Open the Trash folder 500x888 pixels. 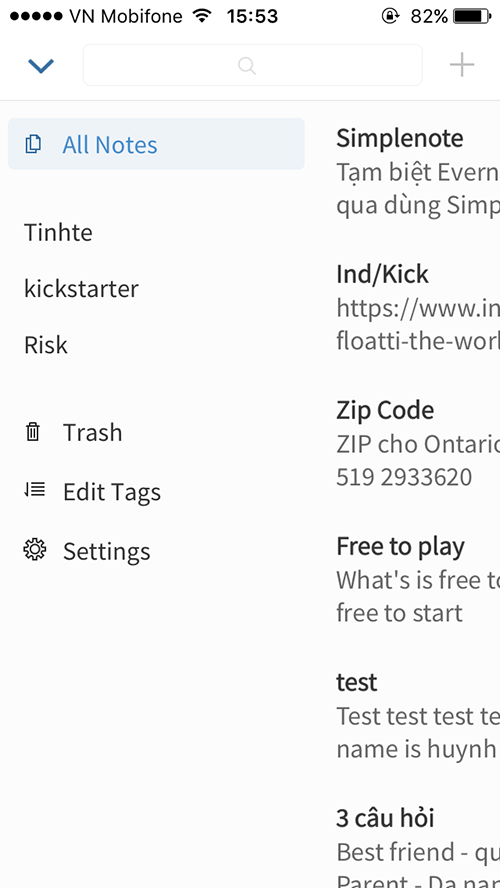click(92, 432)
